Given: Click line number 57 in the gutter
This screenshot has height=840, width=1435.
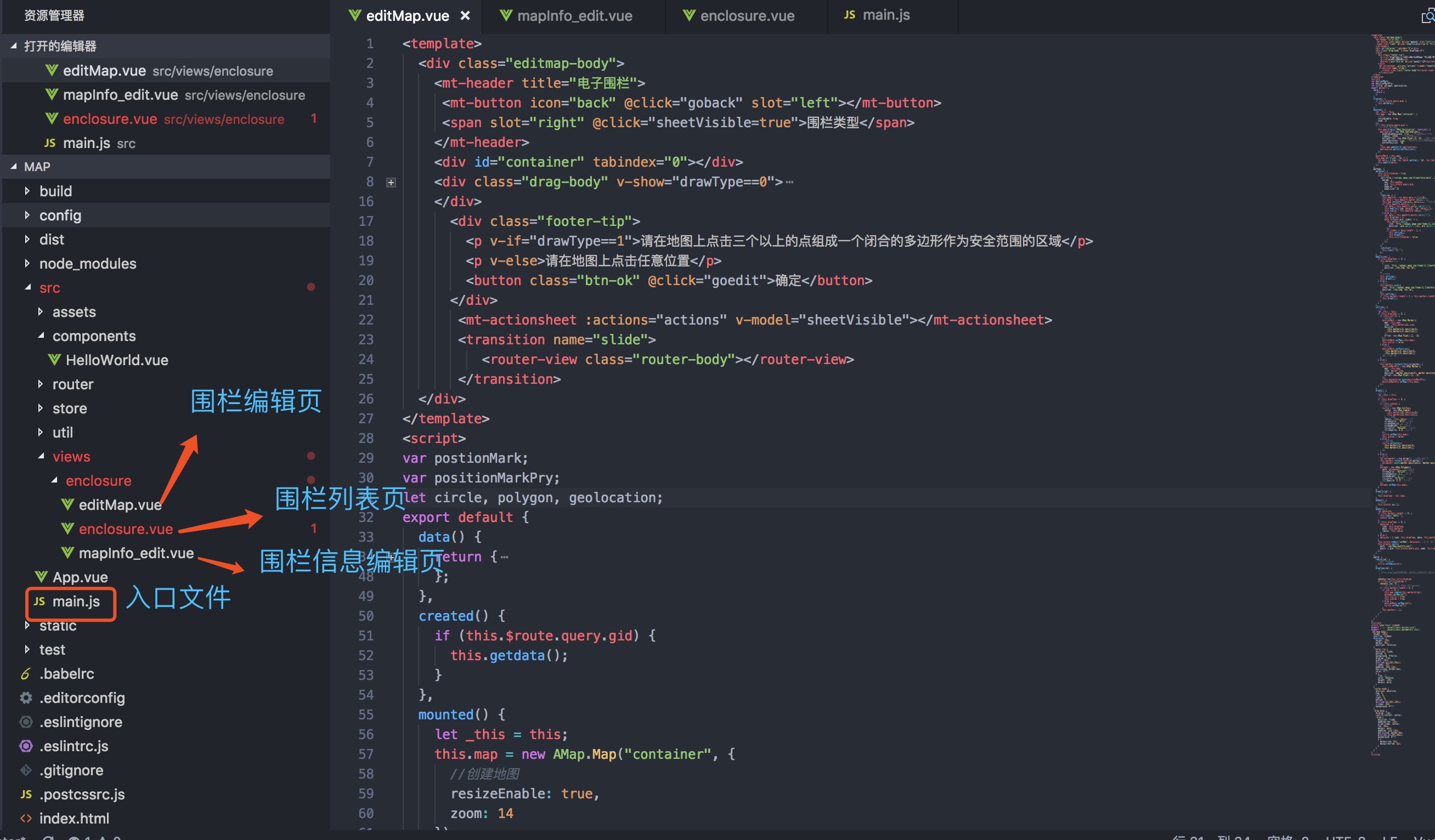Looking at the screenshot, I should point(366,754).
